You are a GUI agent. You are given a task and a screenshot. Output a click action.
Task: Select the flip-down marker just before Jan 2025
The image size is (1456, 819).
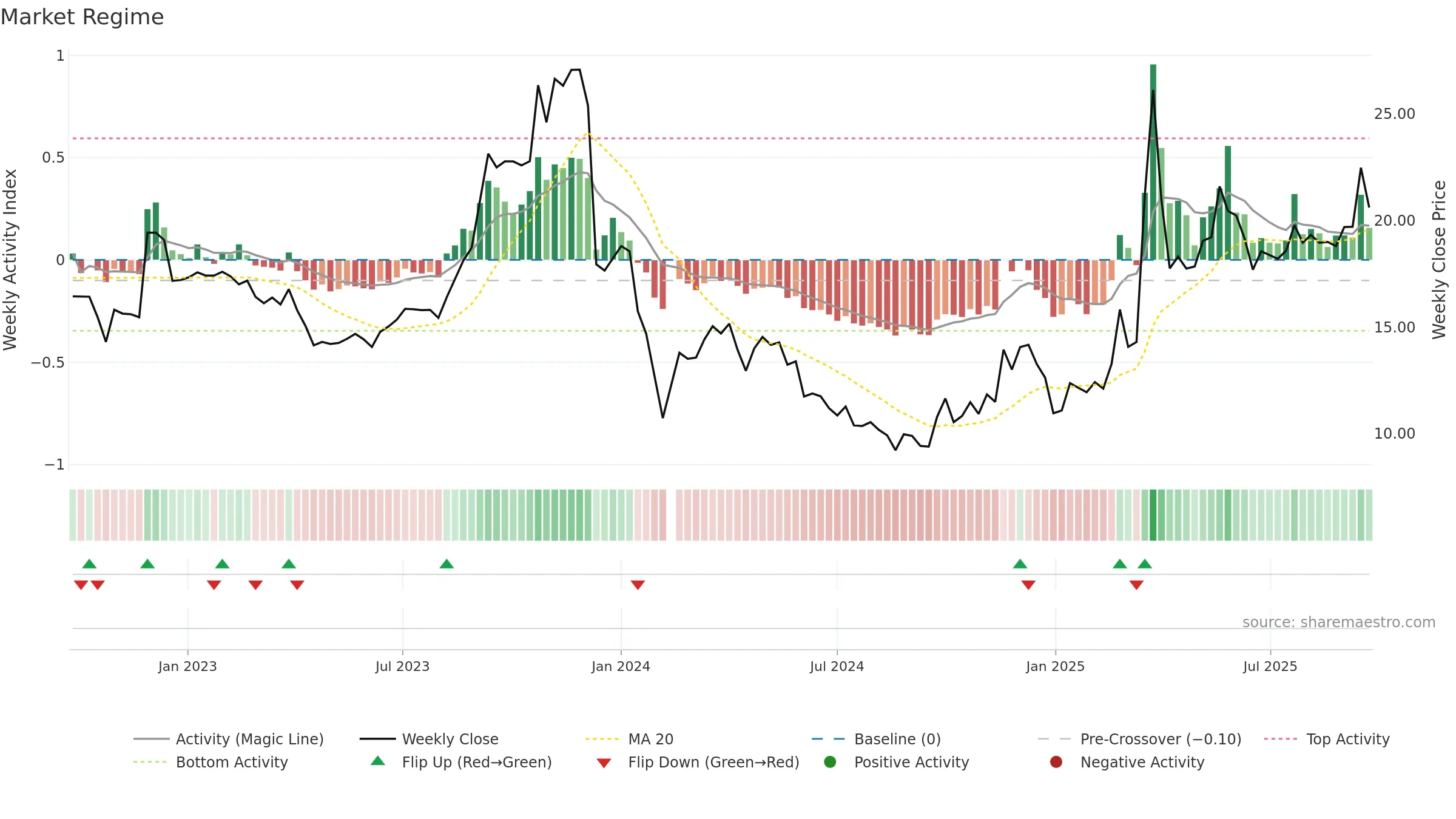click(x=1028, y=585)
